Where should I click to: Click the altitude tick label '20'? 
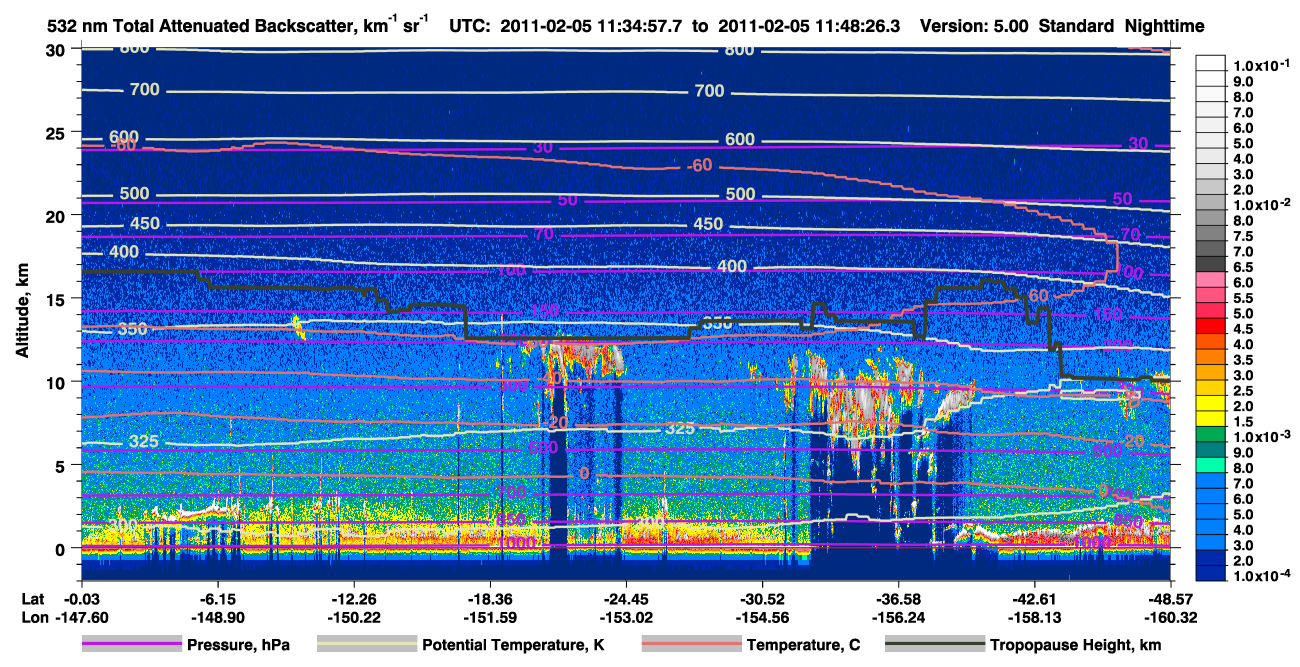point(58,215)
